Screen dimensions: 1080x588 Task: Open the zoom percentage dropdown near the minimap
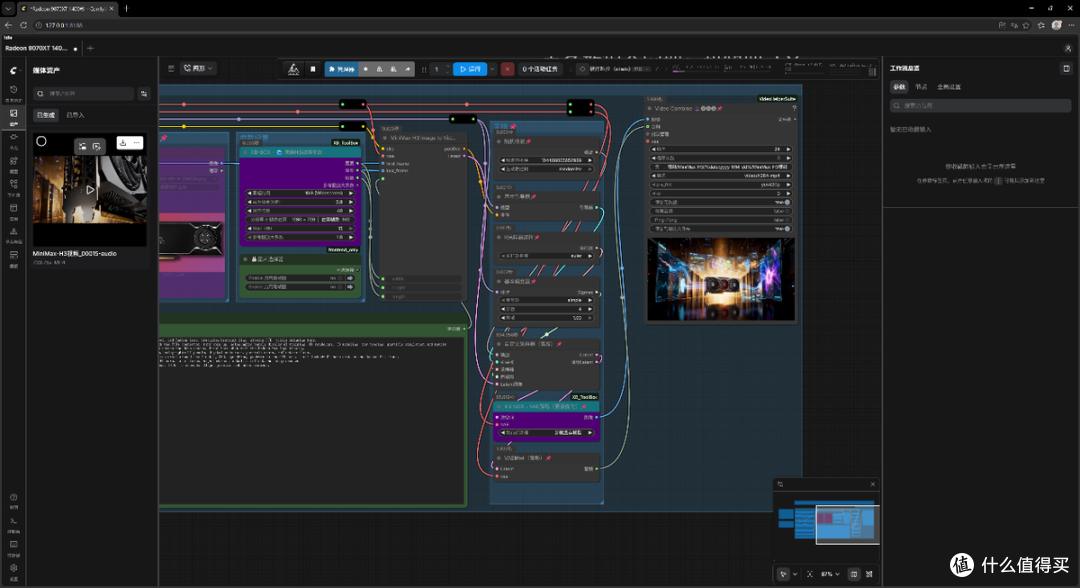(x=831, y=574)
